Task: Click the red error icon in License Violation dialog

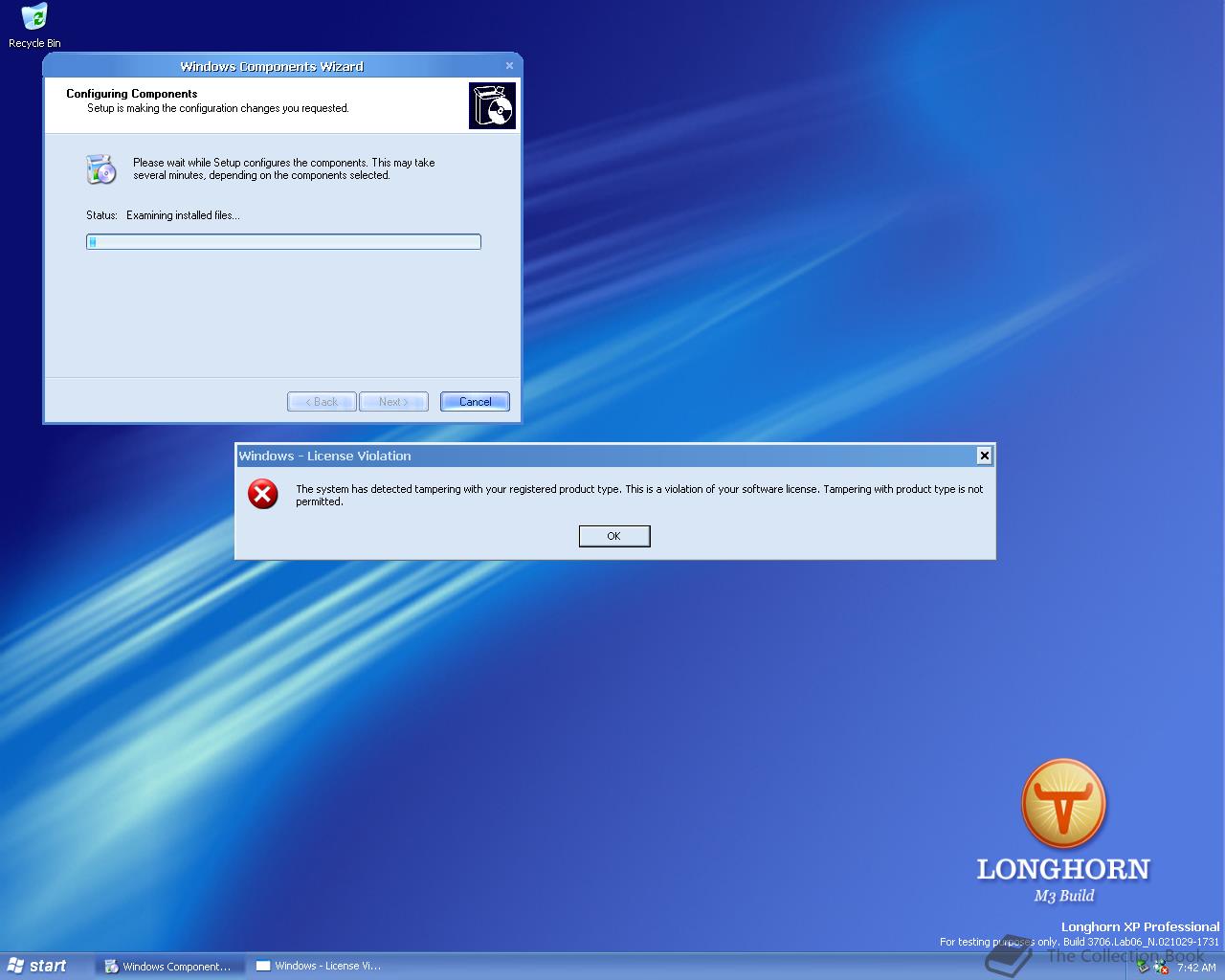Action: coord(262,494)
